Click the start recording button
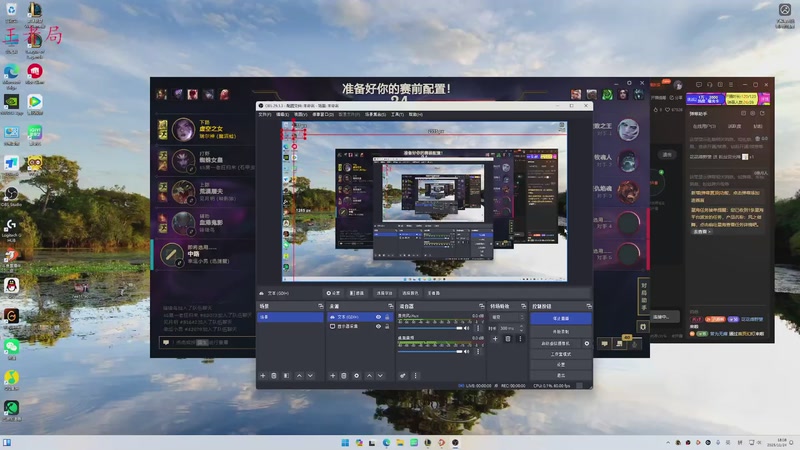The width and height of the screenshot is (800, 450). (561, 330)
